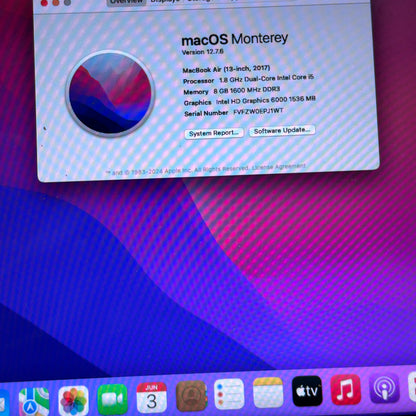
Task: Click the Software Update button
Action: click(x=282, y=131)
